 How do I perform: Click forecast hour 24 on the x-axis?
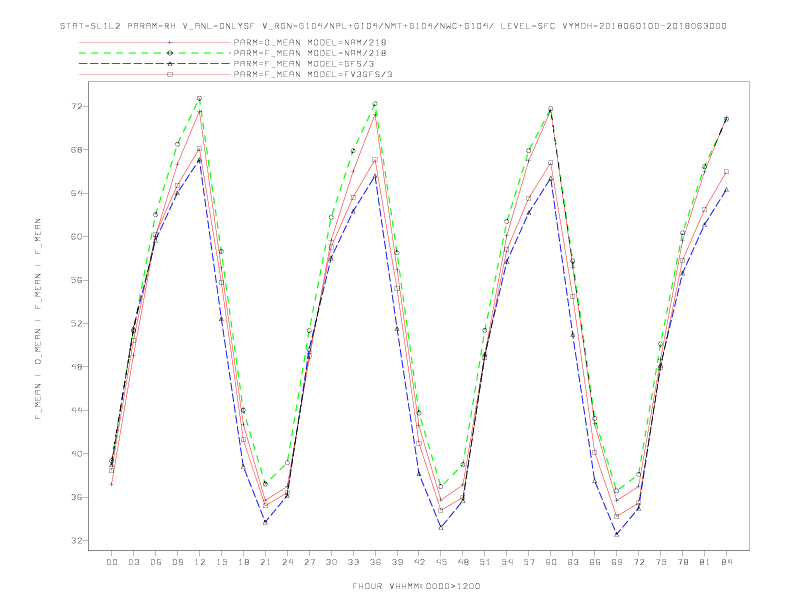pos(287,562)
